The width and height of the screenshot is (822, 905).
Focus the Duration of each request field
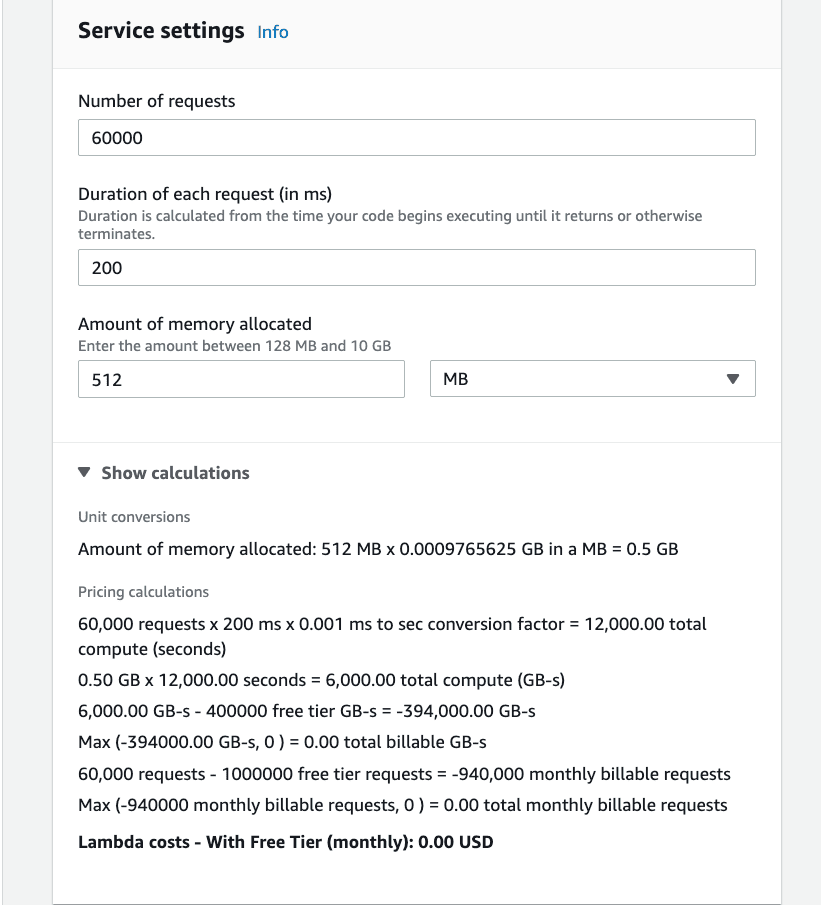coord(417,267)
